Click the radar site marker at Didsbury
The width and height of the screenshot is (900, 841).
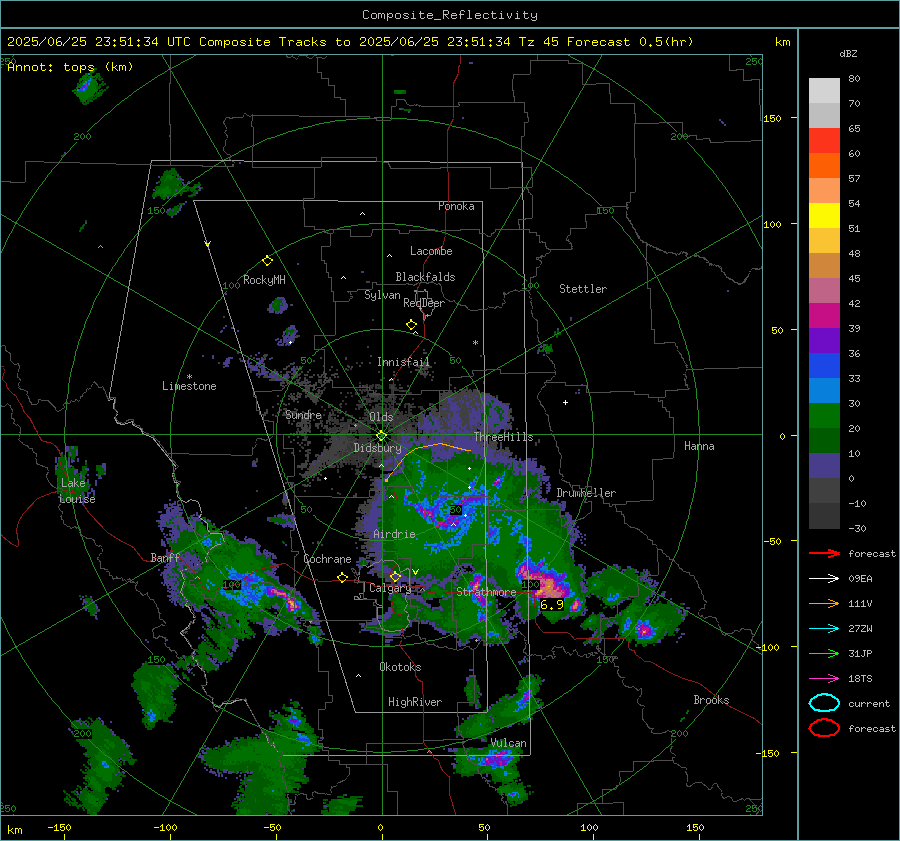coord(381,436)
